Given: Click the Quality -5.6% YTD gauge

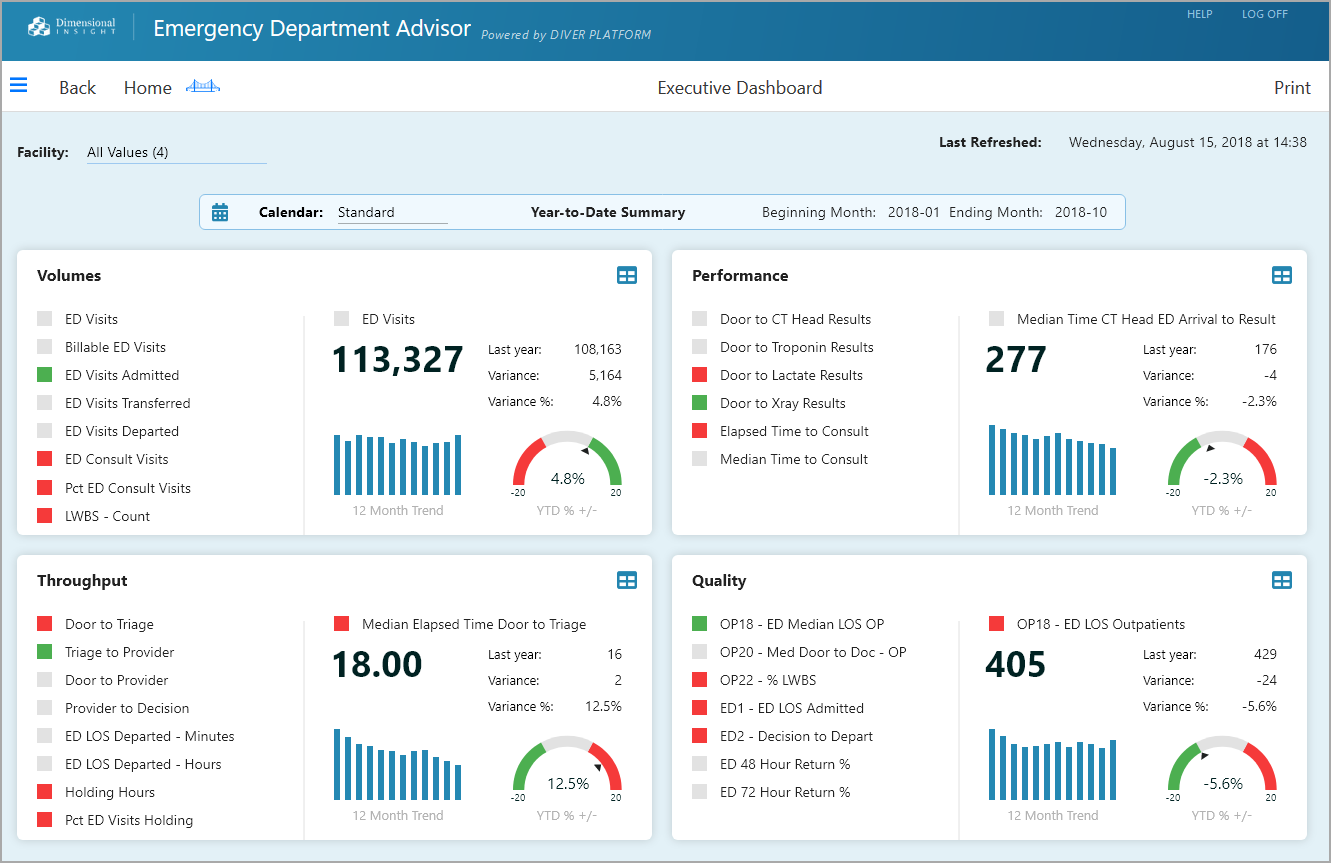Looking at the screenshot, I should (x=1222, y=767).
